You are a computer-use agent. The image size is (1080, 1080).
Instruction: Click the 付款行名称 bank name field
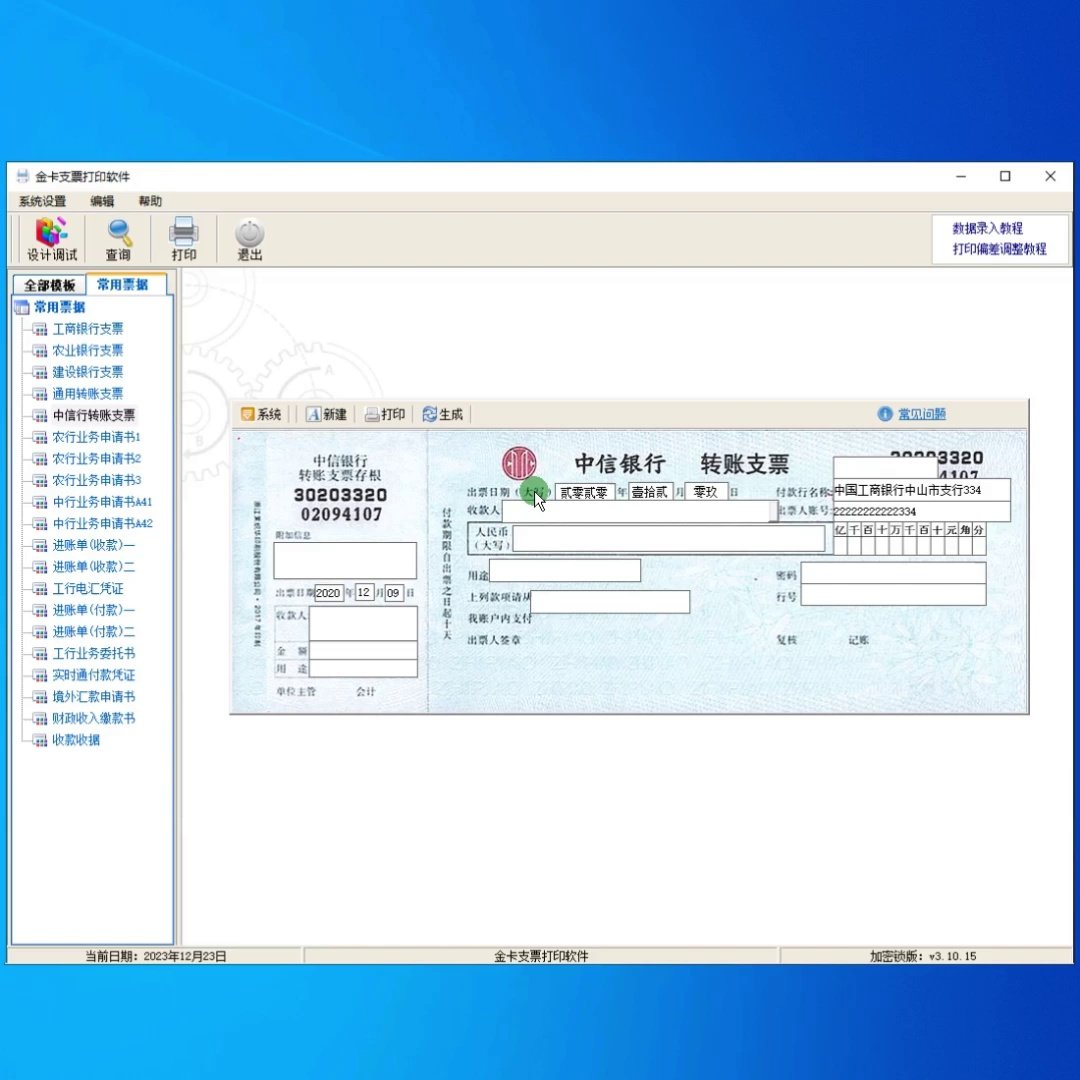tap(922, 490)
